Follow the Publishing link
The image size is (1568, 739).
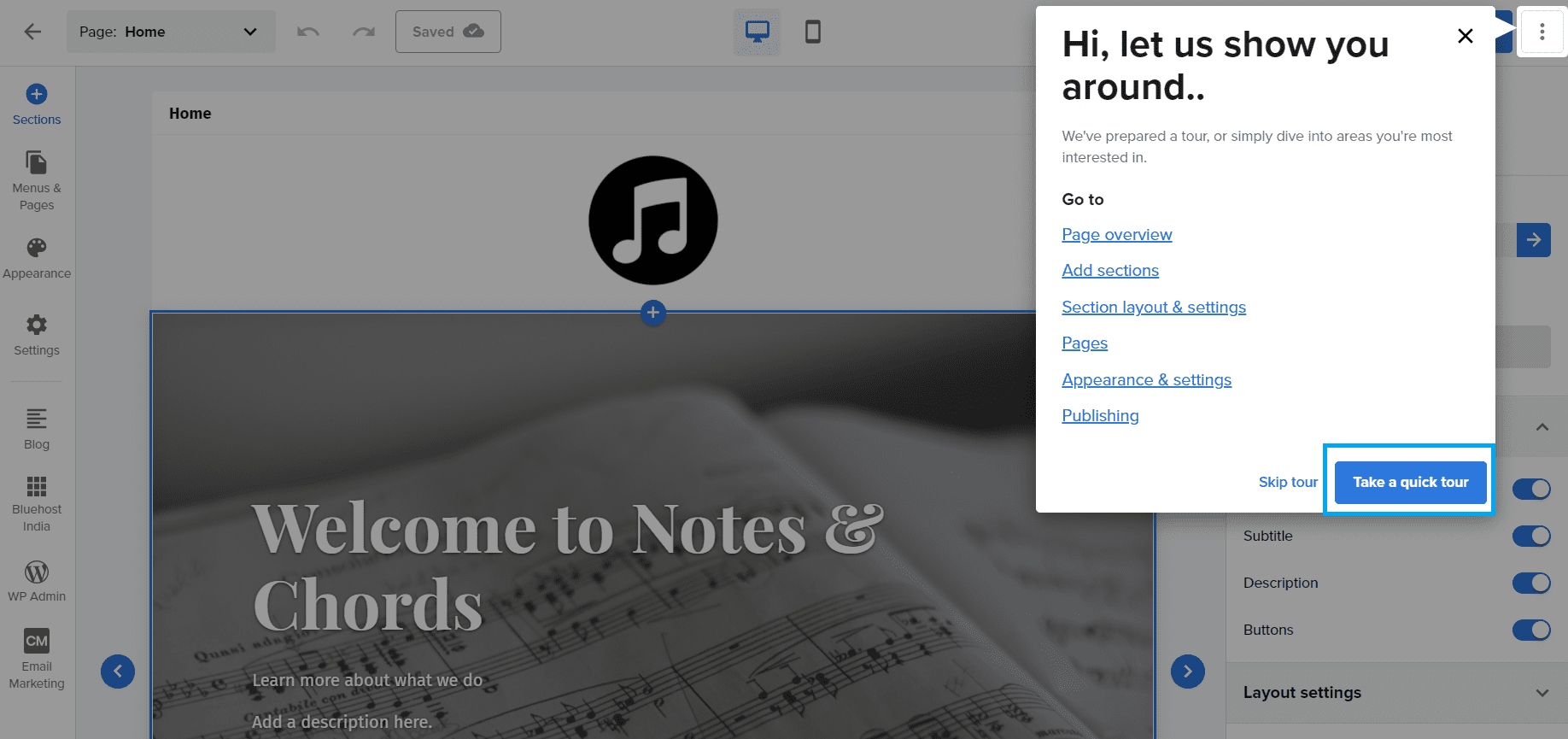coord(1100,415)
